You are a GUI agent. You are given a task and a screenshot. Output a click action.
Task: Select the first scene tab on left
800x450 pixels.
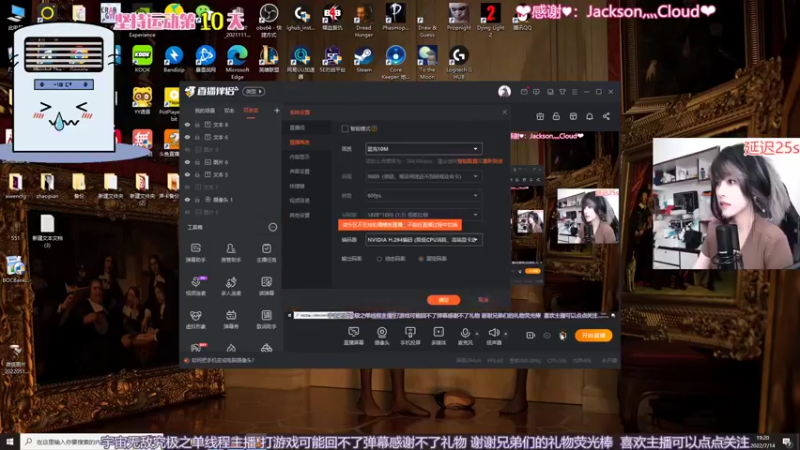(205, 111)
